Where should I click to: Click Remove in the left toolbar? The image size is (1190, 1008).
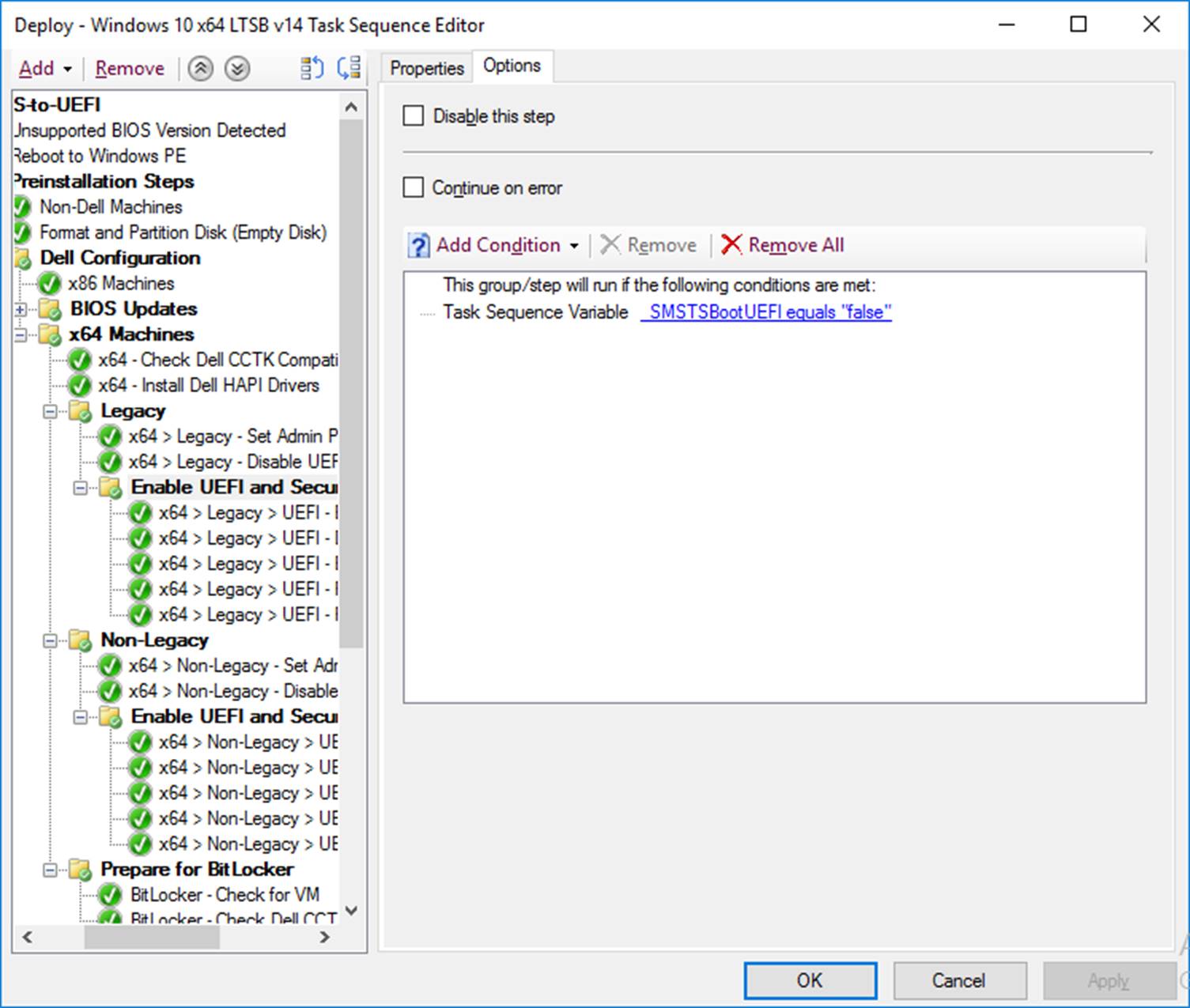[x=130, y=69]
